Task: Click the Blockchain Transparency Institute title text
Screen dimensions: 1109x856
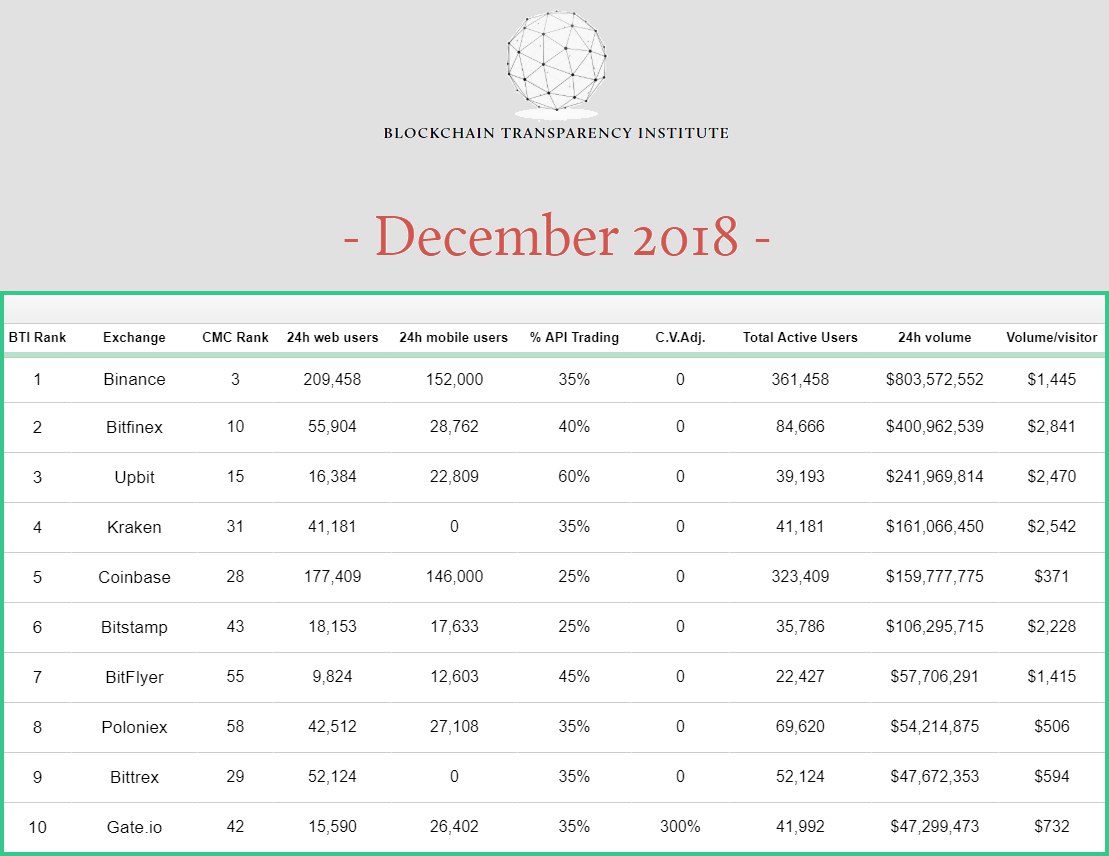Action: [x=556, y=133]
